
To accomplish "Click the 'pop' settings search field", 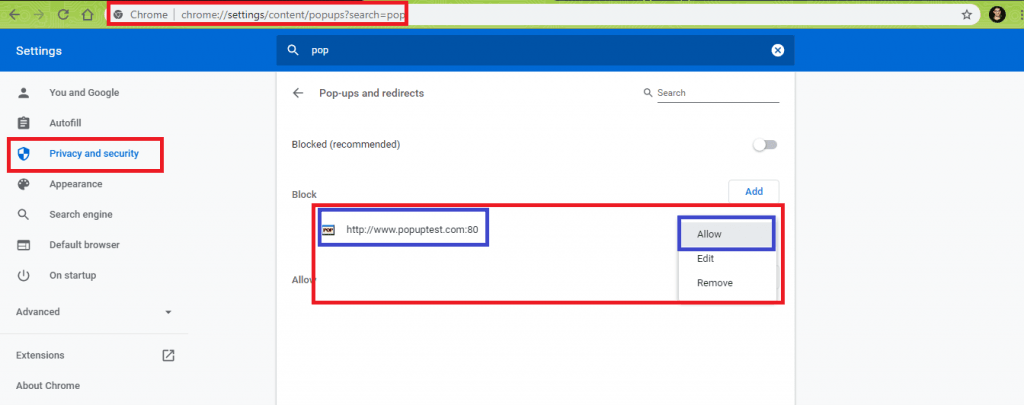I will point(536,50).
